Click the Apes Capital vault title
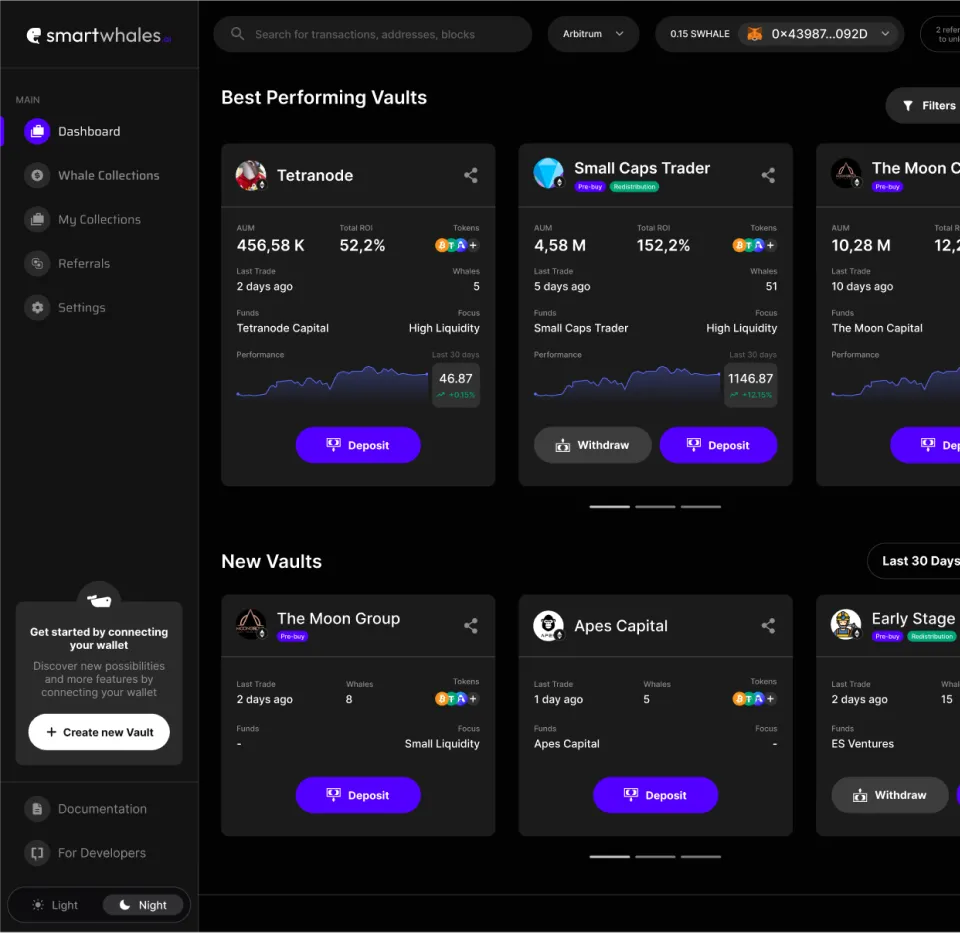This screenshot has width=960, height=933. 621,626
